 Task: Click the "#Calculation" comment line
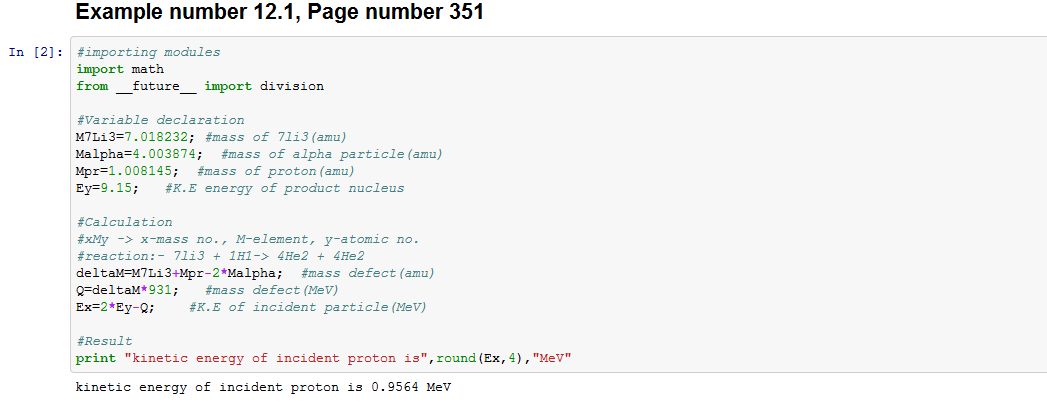pyautogui.click(x=124, y=222)
